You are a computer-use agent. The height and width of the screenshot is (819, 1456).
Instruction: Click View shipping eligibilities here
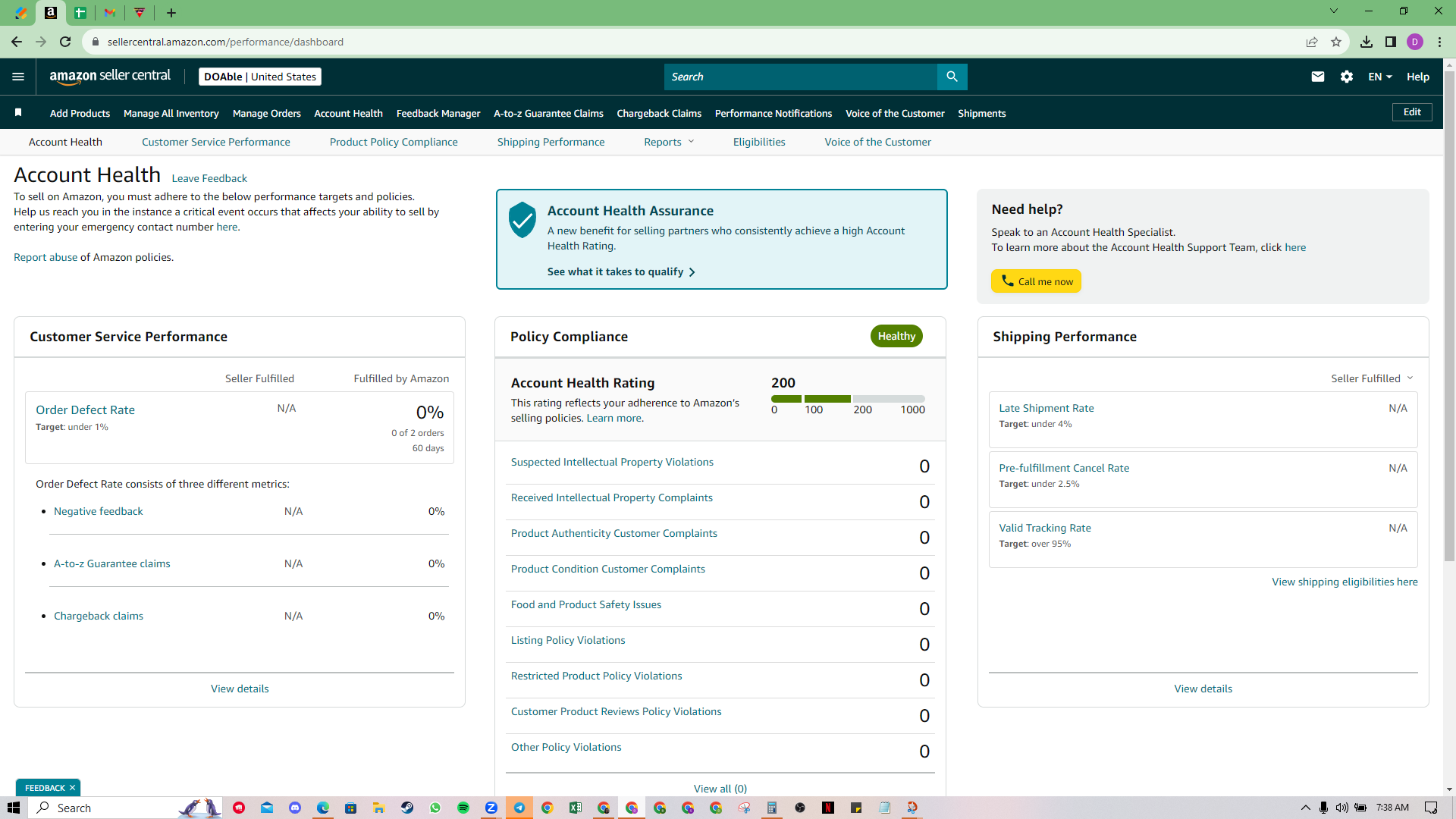[1345, 582]
